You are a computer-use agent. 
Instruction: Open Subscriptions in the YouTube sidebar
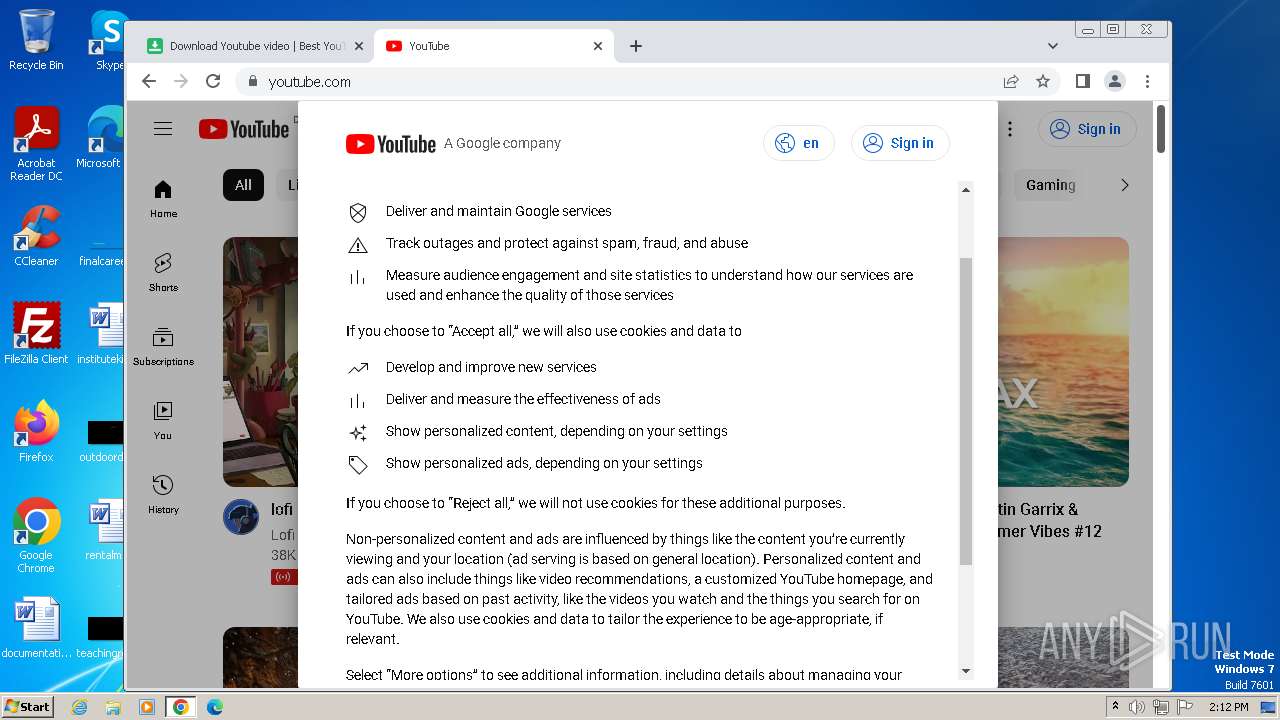[x=163, y=347]
